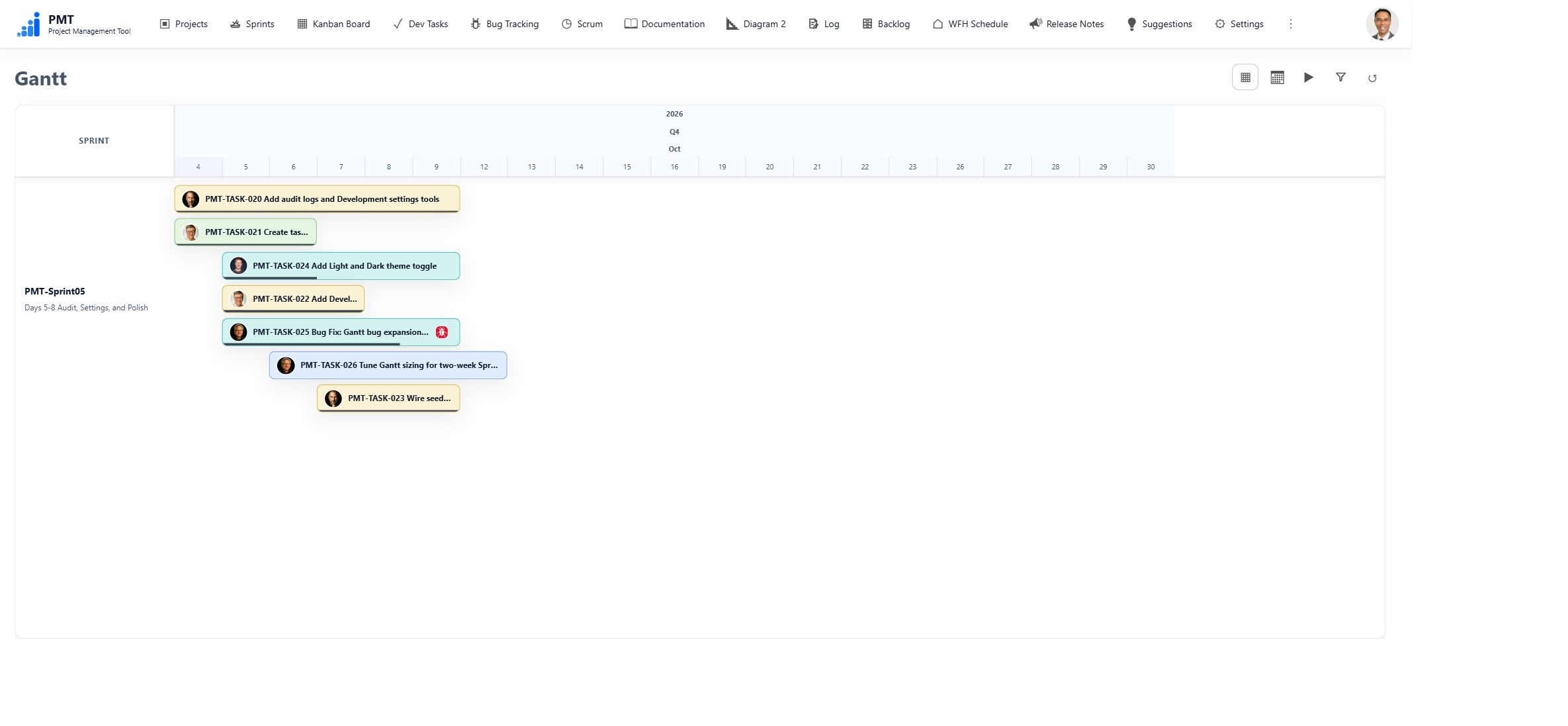Click the assignee avatar on PMT-TASK-020
This screenshot has width=1568, height=726.
191,199
